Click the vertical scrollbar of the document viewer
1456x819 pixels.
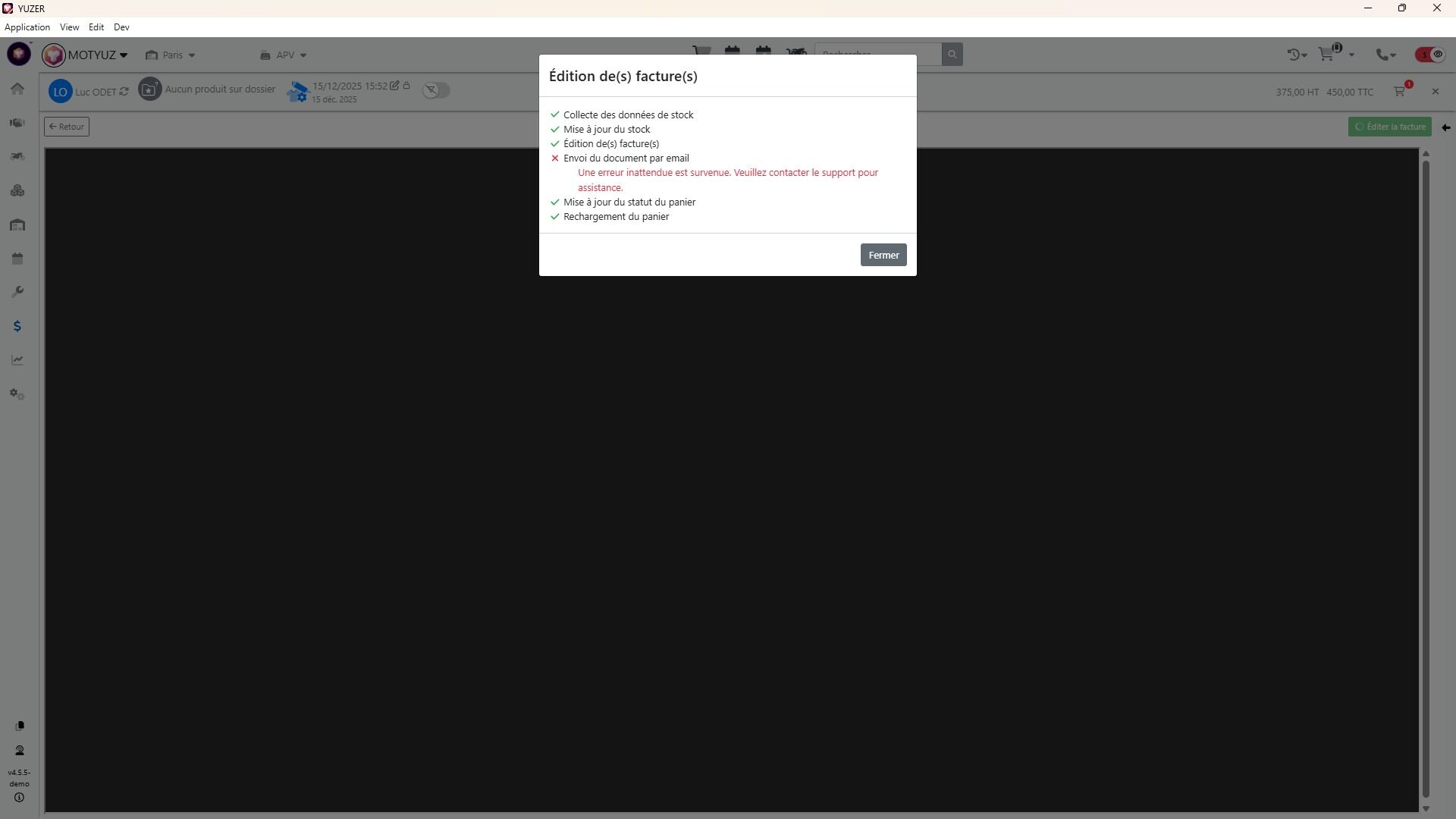coord(1426,478)
